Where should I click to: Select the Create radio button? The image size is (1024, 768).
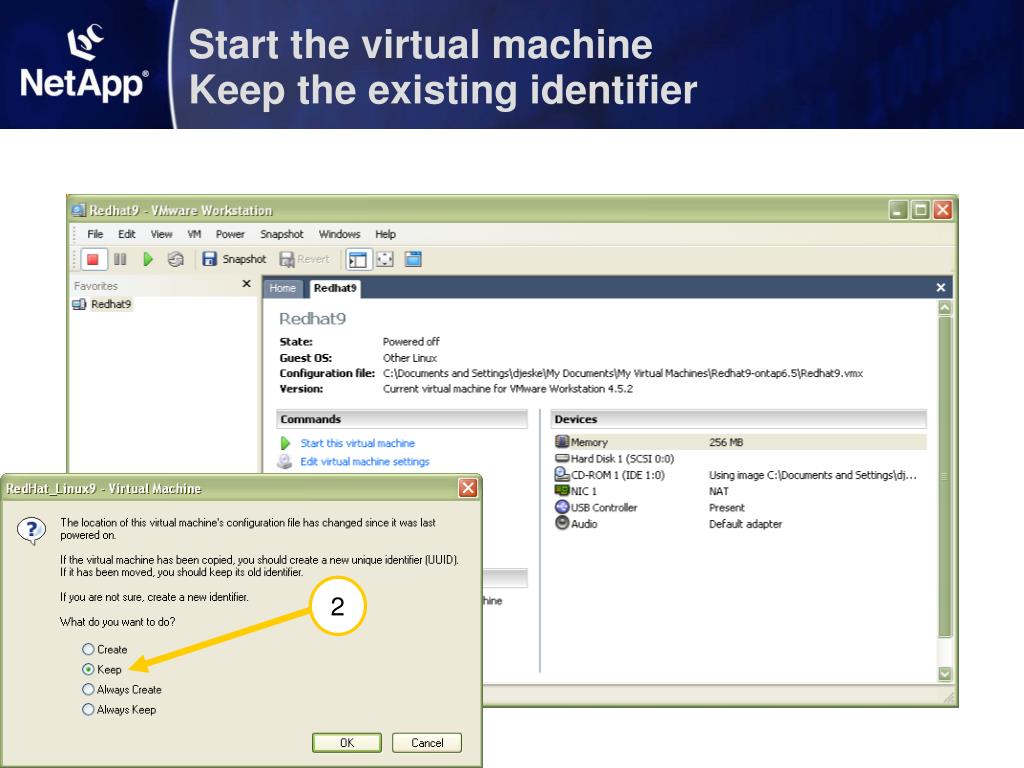click(88, 649)
